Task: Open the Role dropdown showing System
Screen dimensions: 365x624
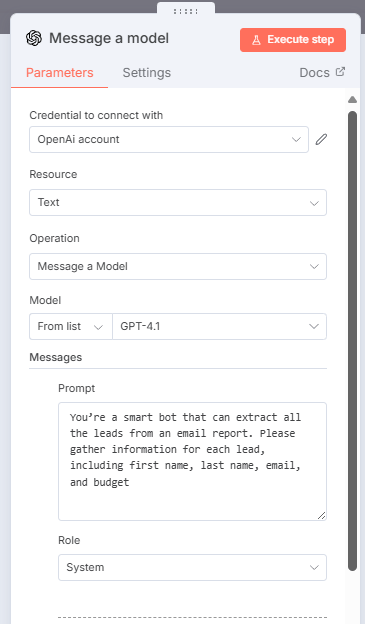Action: pyautogui.click(x=193, y=567)
